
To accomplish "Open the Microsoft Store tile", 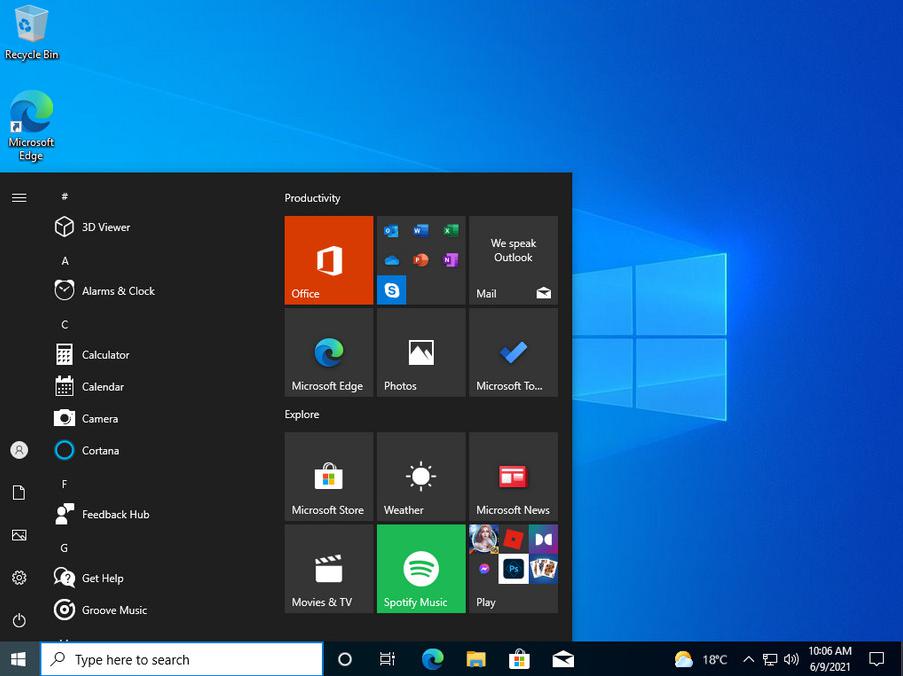I will coord(328,475).
